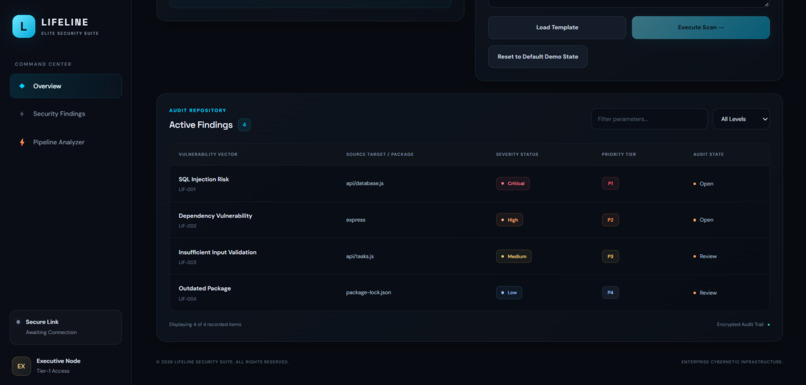This screenshot has width=806, height=385.
Task: Select the High severity badge
Action: tap(509, 220)
